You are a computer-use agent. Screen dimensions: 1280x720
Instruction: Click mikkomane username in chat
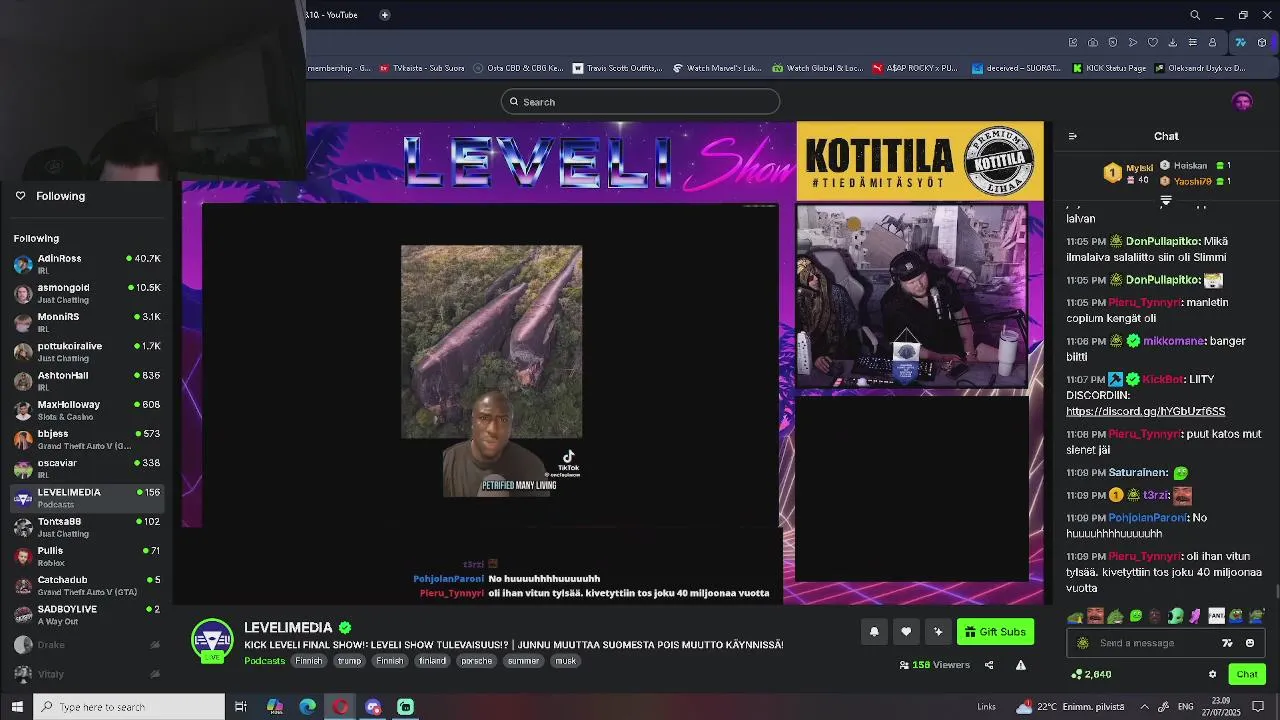tap(1174, 341)
